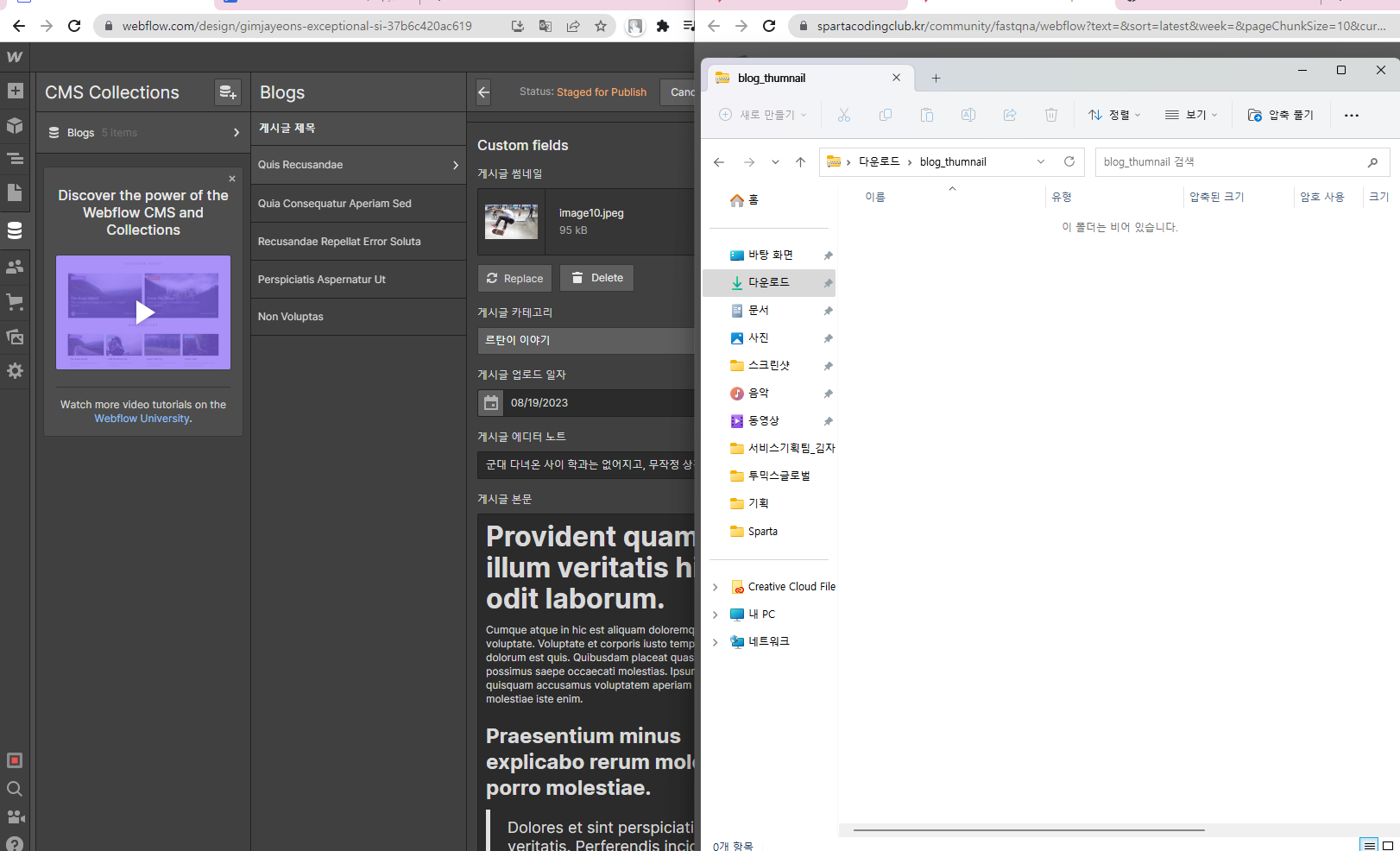Select the CMS database icon in Webflow sidebar
Image resolution: width=1400 pixels, height=851 pixels.
(x=15, y=230)
